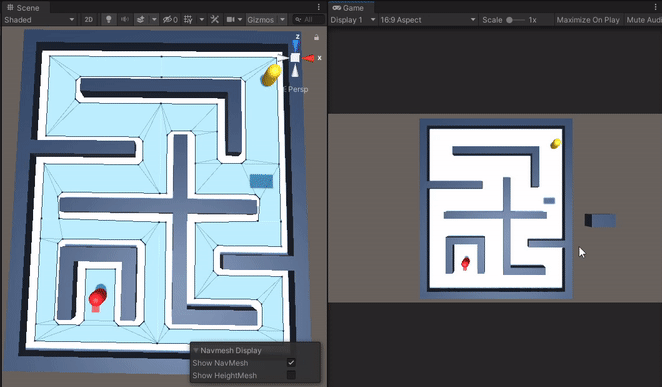
Task: Open the grid settings dropdown arrow
Action: tap(202, 20)
